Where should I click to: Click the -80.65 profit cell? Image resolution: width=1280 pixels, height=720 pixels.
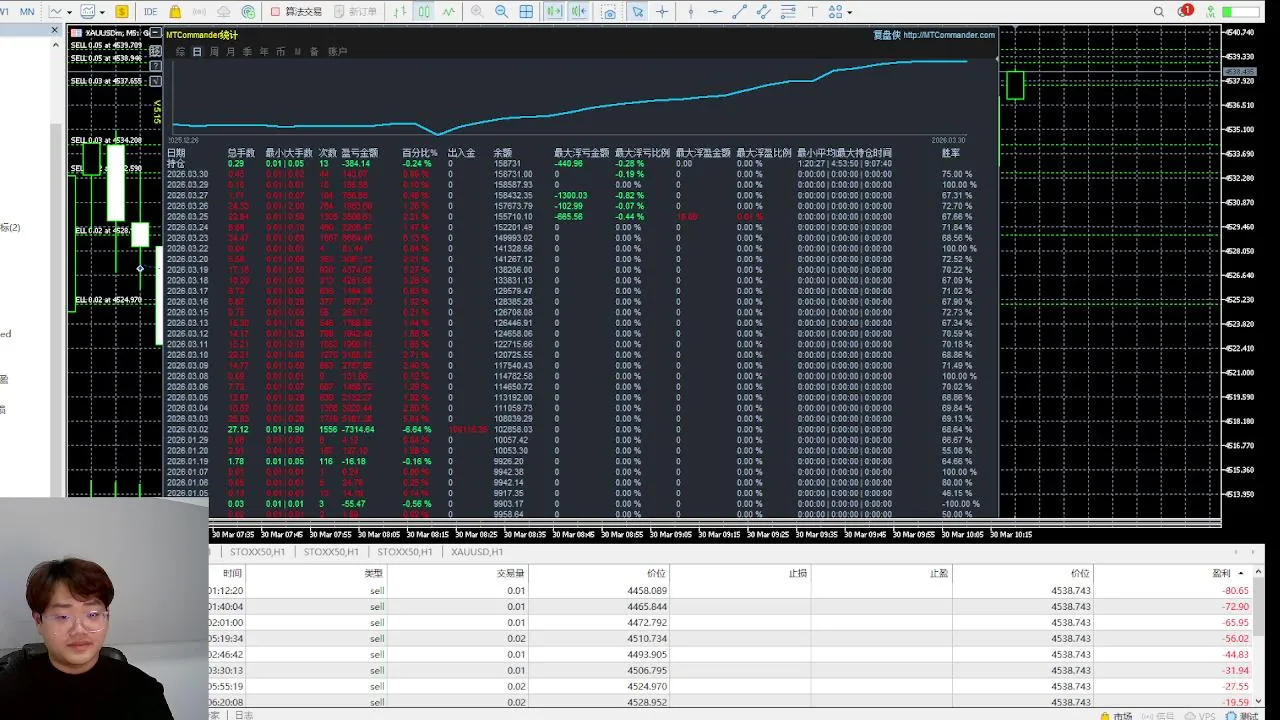tap(1235, 591)
